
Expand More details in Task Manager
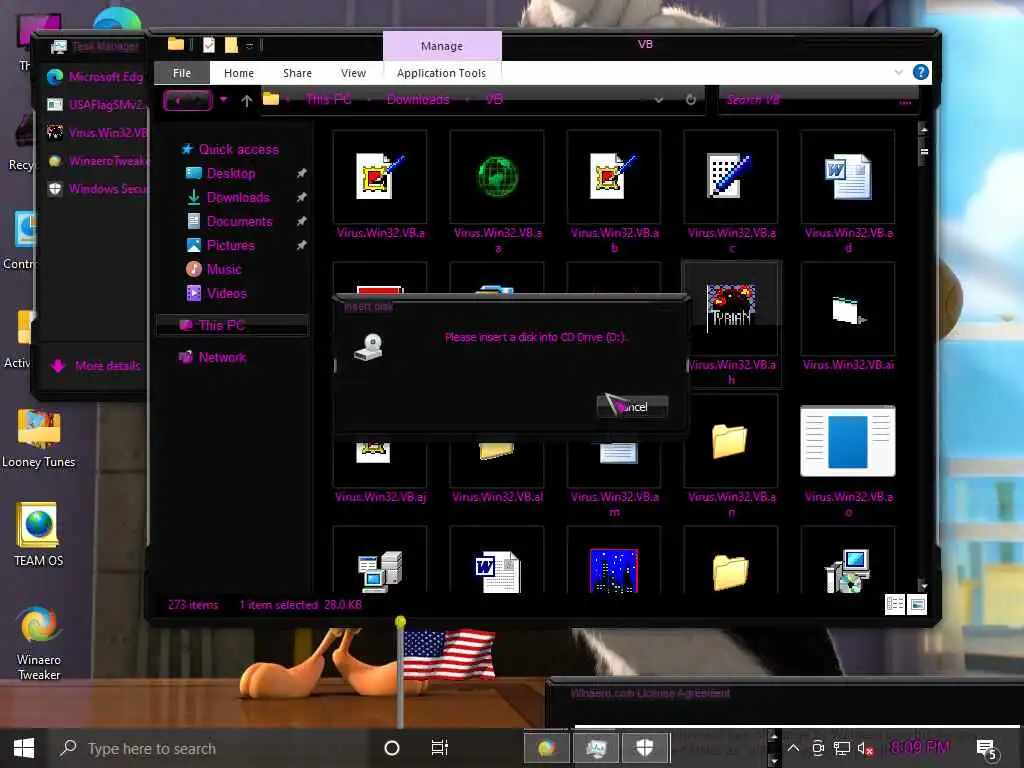[96, 366]
